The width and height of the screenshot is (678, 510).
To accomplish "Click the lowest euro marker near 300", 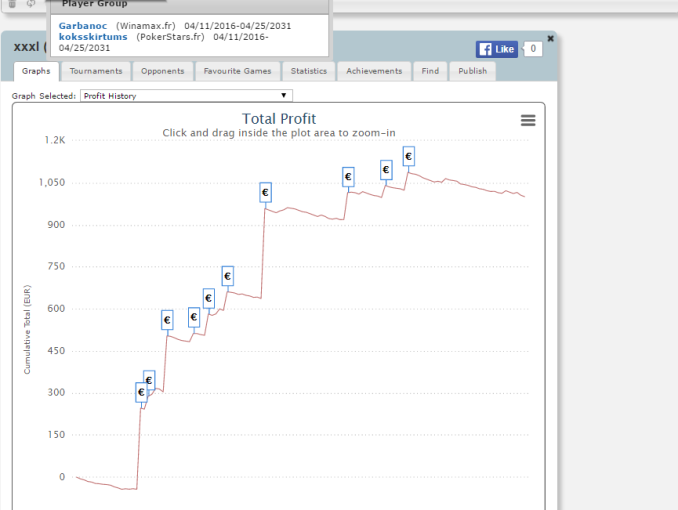I will (x=141, y=393).
